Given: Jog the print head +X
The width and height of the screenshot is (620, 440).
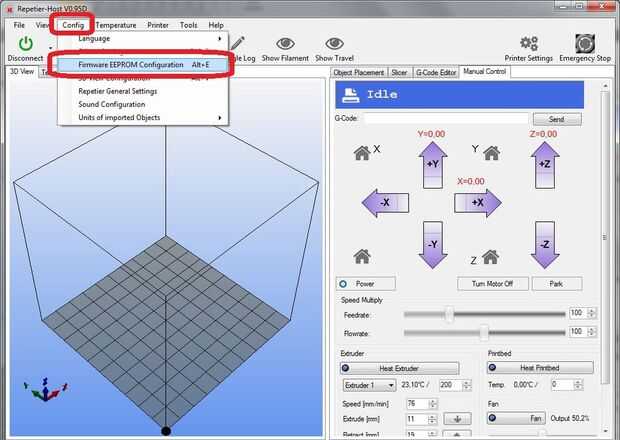Looking at the screenshot, I should [x=478, y=203].
